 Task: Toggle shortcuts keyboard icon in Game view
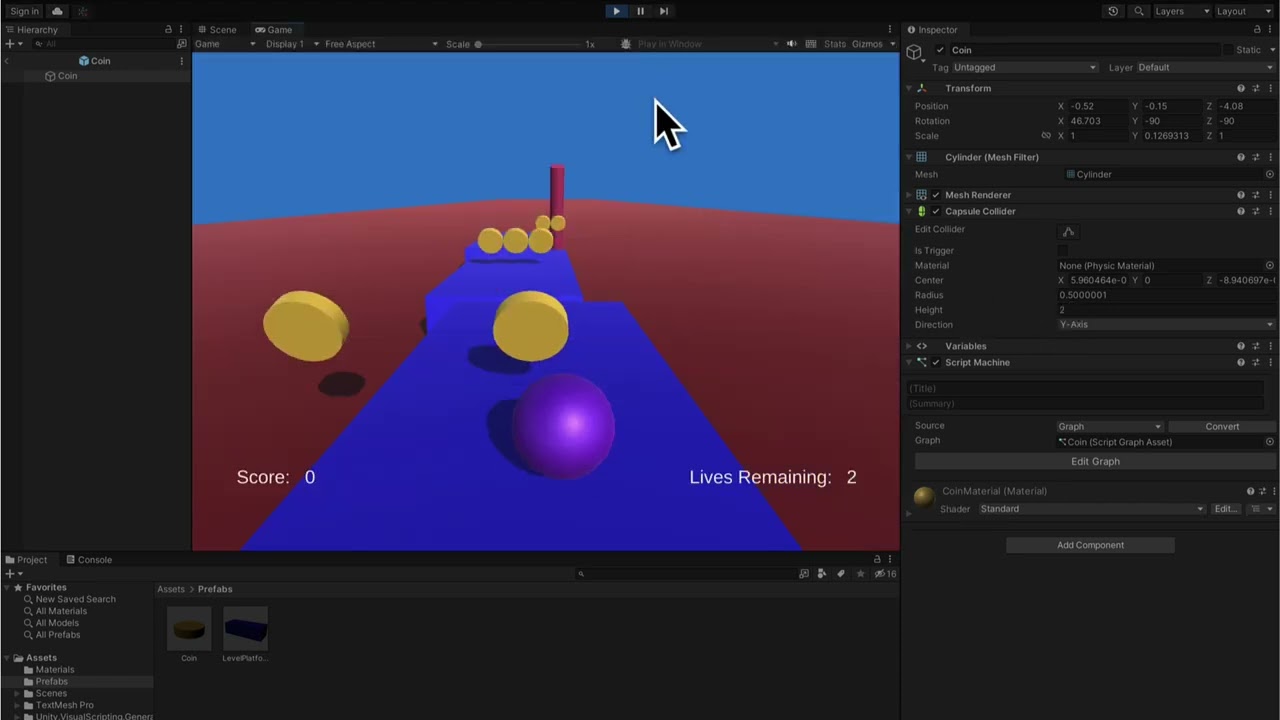pyautogui.click(x=811, y=44)
